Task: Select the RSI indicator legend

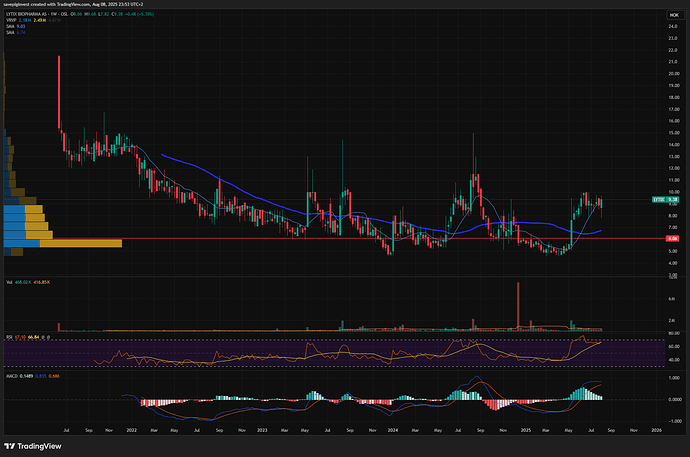Action: pos(28,337)
